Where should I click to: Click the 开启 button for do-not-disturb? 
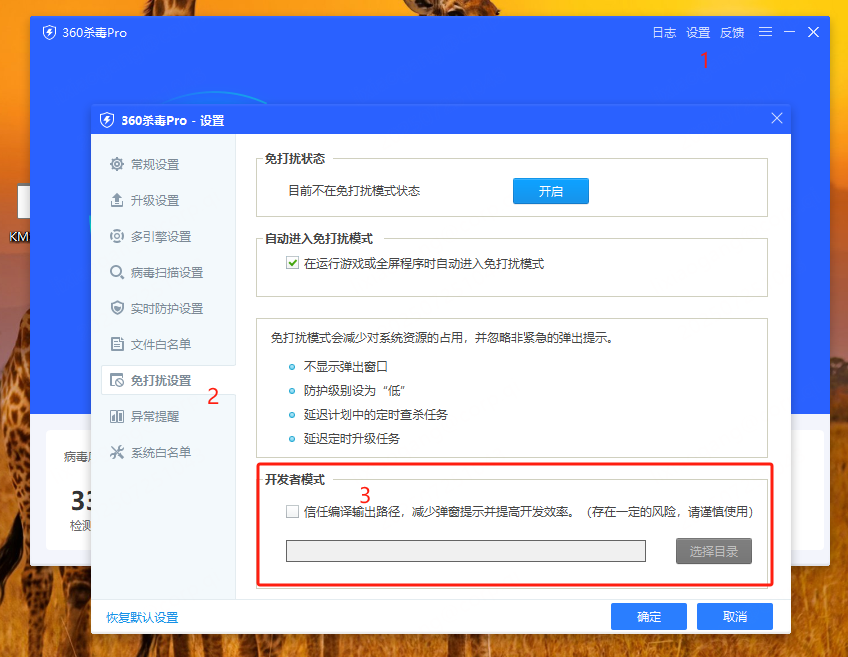point(551,191)
